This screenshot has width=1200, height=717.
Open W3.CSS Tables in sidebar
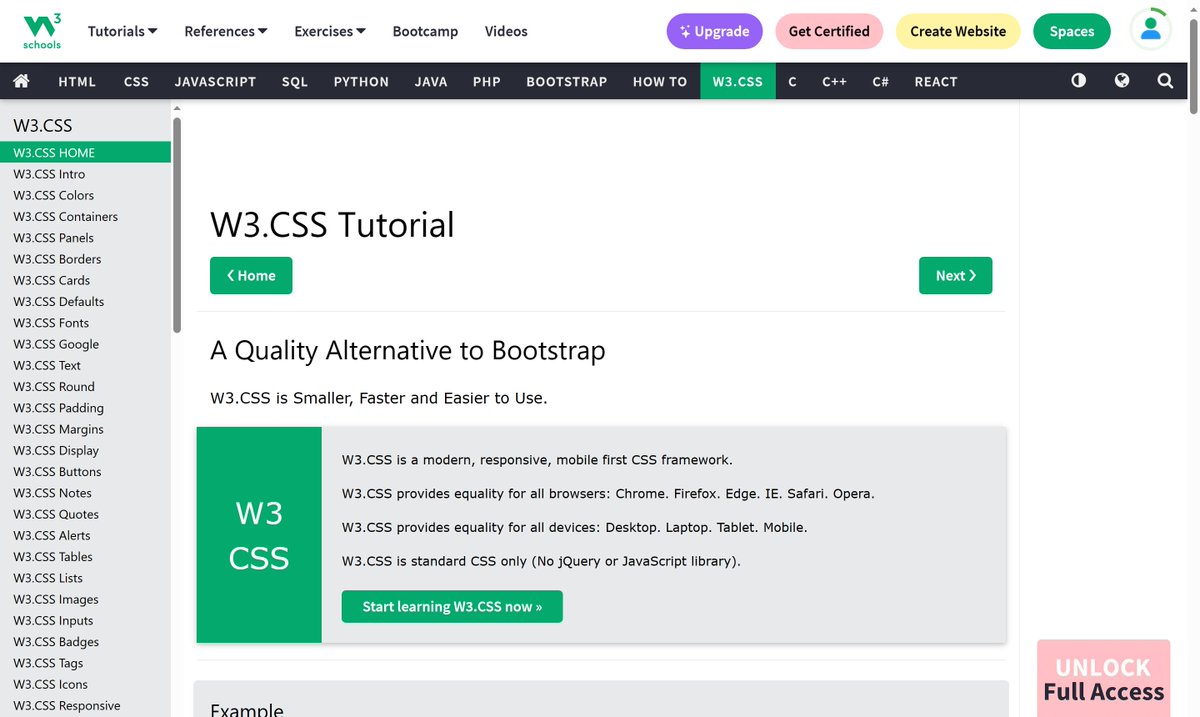click(85, 556)
